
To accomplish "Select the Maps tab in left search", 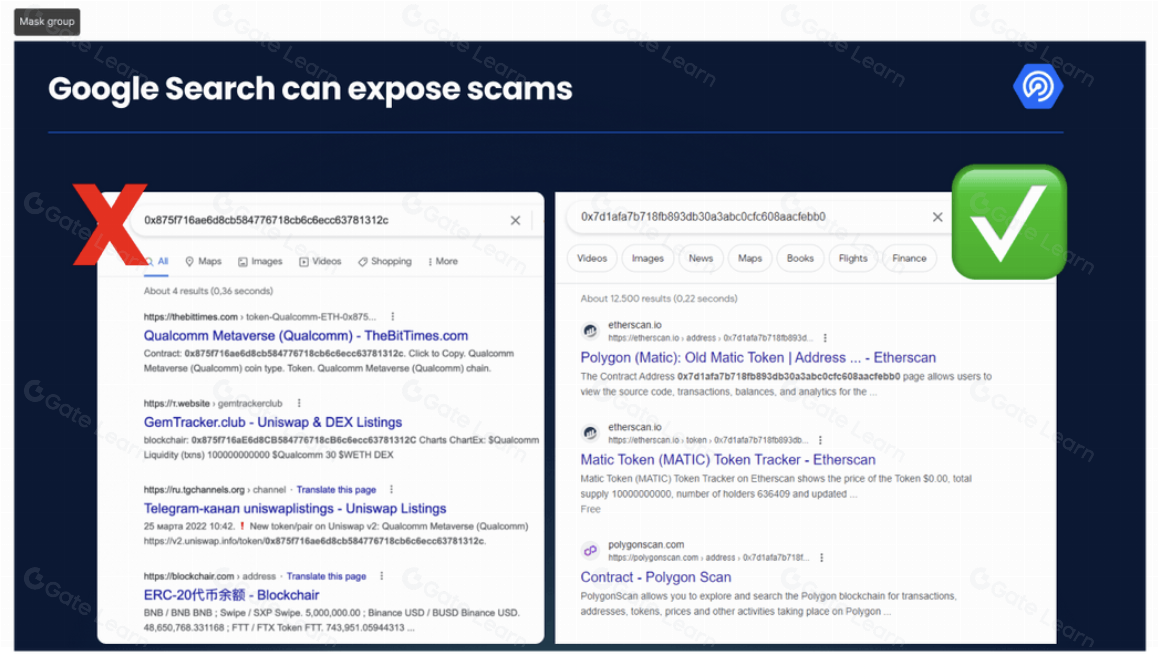I will 203,261.
